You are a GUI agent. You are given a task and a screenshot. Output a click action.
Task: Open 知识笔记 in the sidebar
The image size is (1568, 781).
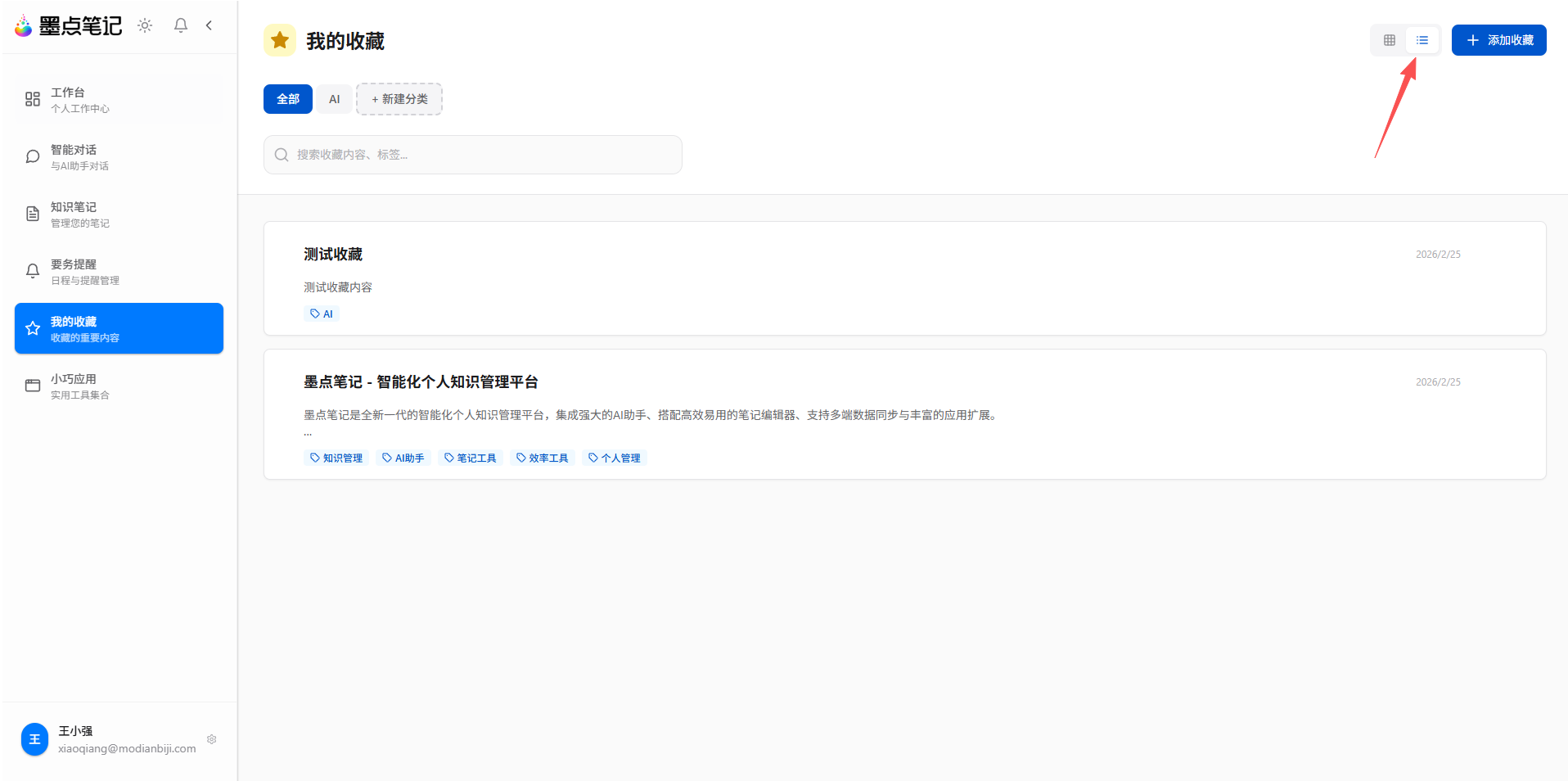click(x=119, y=214)
